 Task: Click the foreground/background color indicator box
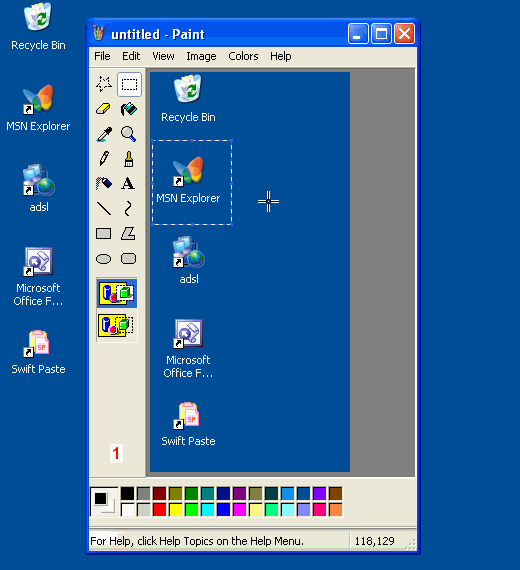click(x=104, y=502)
